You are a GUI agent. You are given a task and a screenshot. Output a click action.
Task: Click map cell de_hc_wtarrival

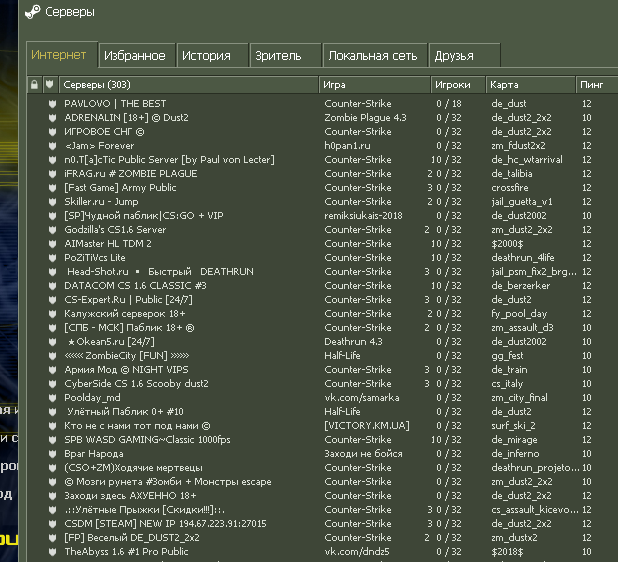click(x=526, y=160)
